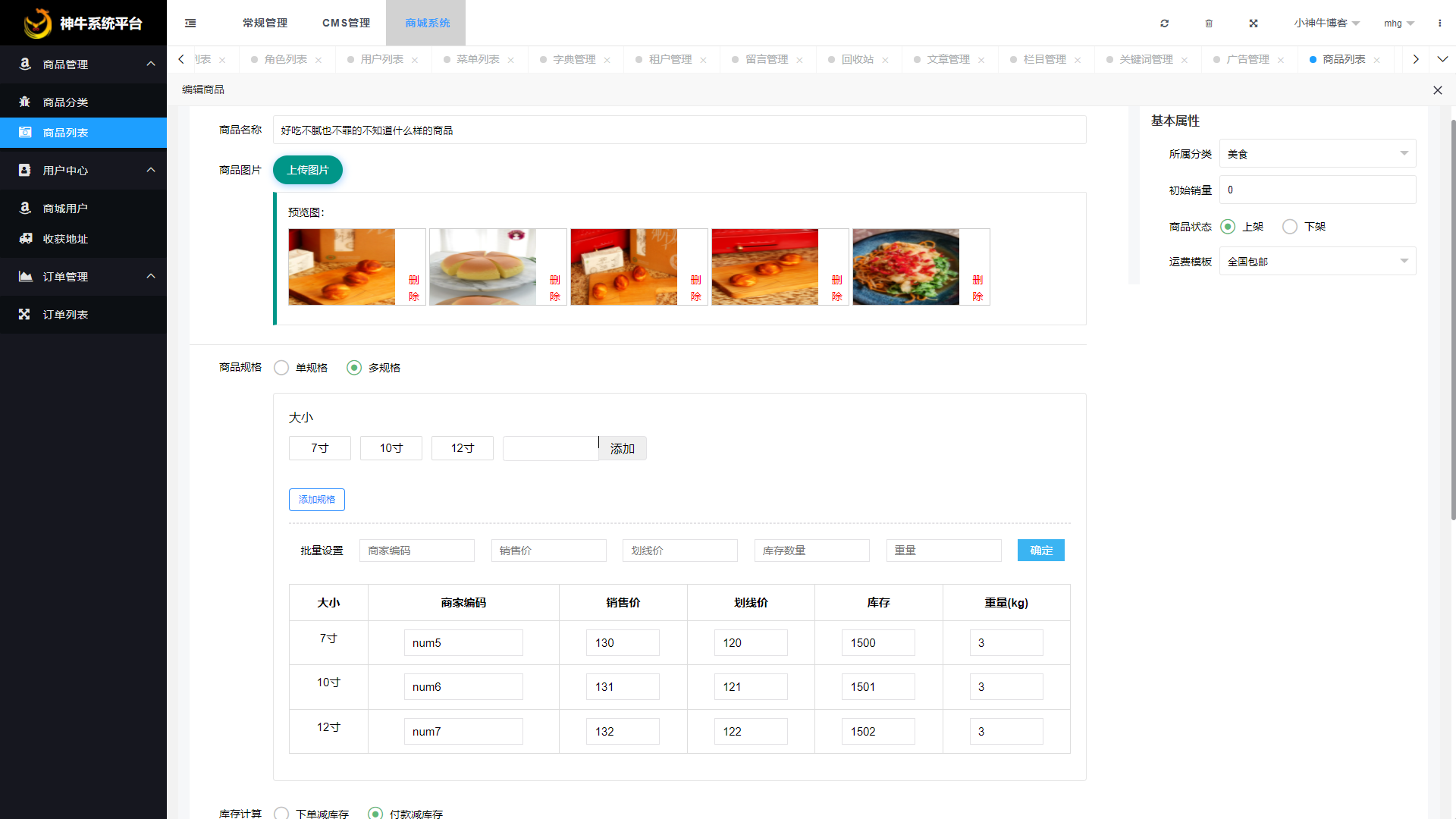Switch to the 商城系统 top menu
Screen dimensions: 1456x819
[425, 23]
